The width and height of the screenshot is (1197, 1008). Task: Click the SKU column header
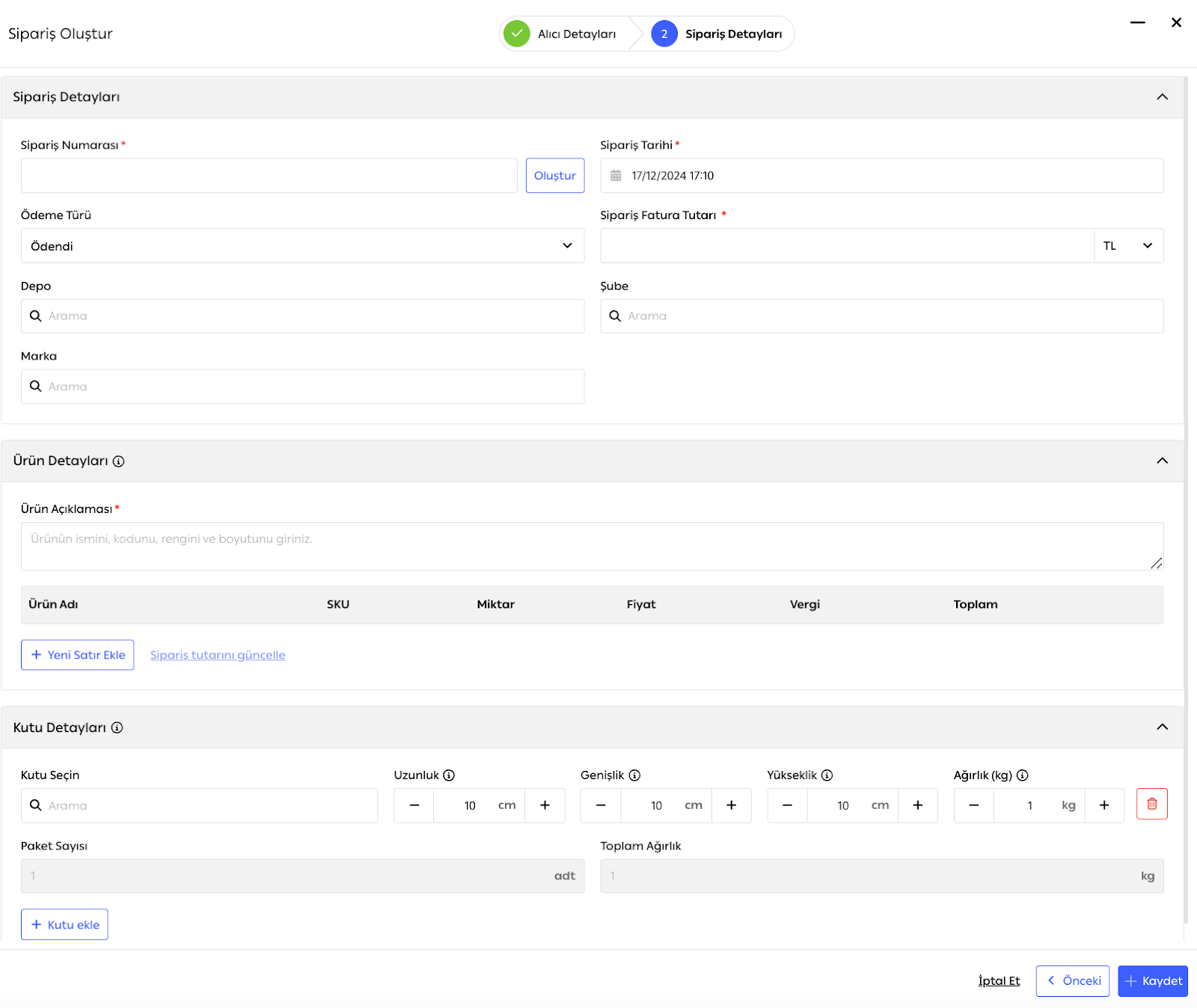coord(338,604)
